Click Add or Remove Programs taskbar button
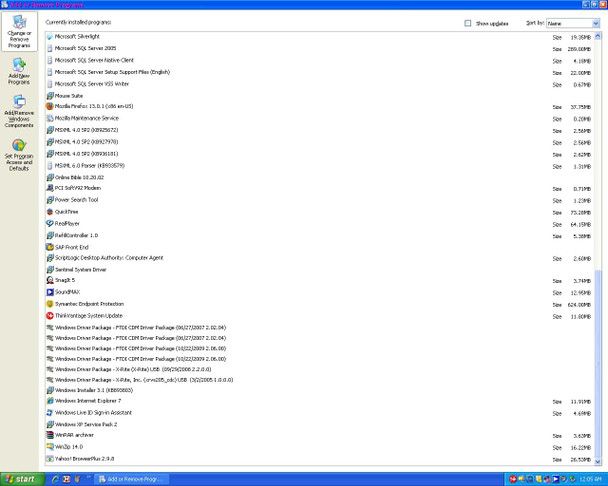 (133, 479)
